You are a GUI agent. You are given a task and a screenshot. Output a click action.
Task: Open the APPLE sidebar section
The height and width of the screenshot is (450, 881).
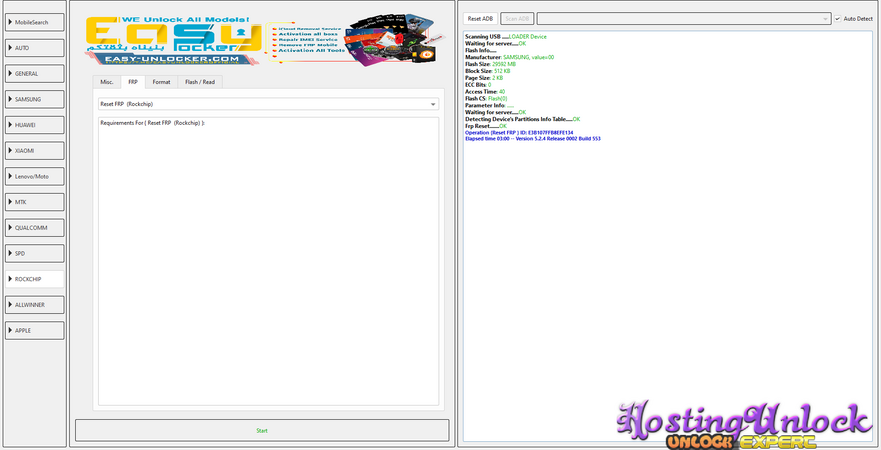(34, 329)
